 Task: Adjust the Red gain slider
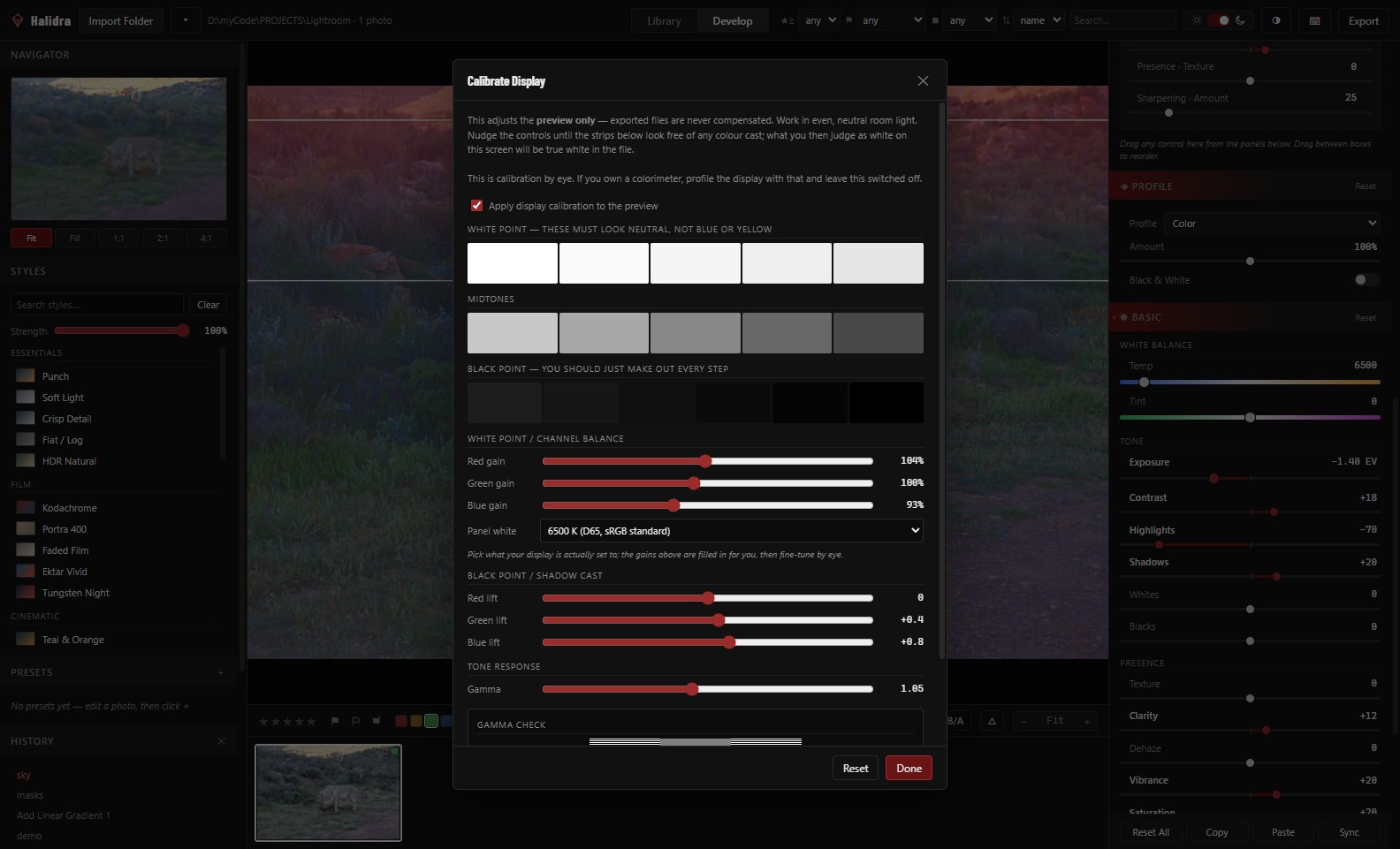pos(707,461)
